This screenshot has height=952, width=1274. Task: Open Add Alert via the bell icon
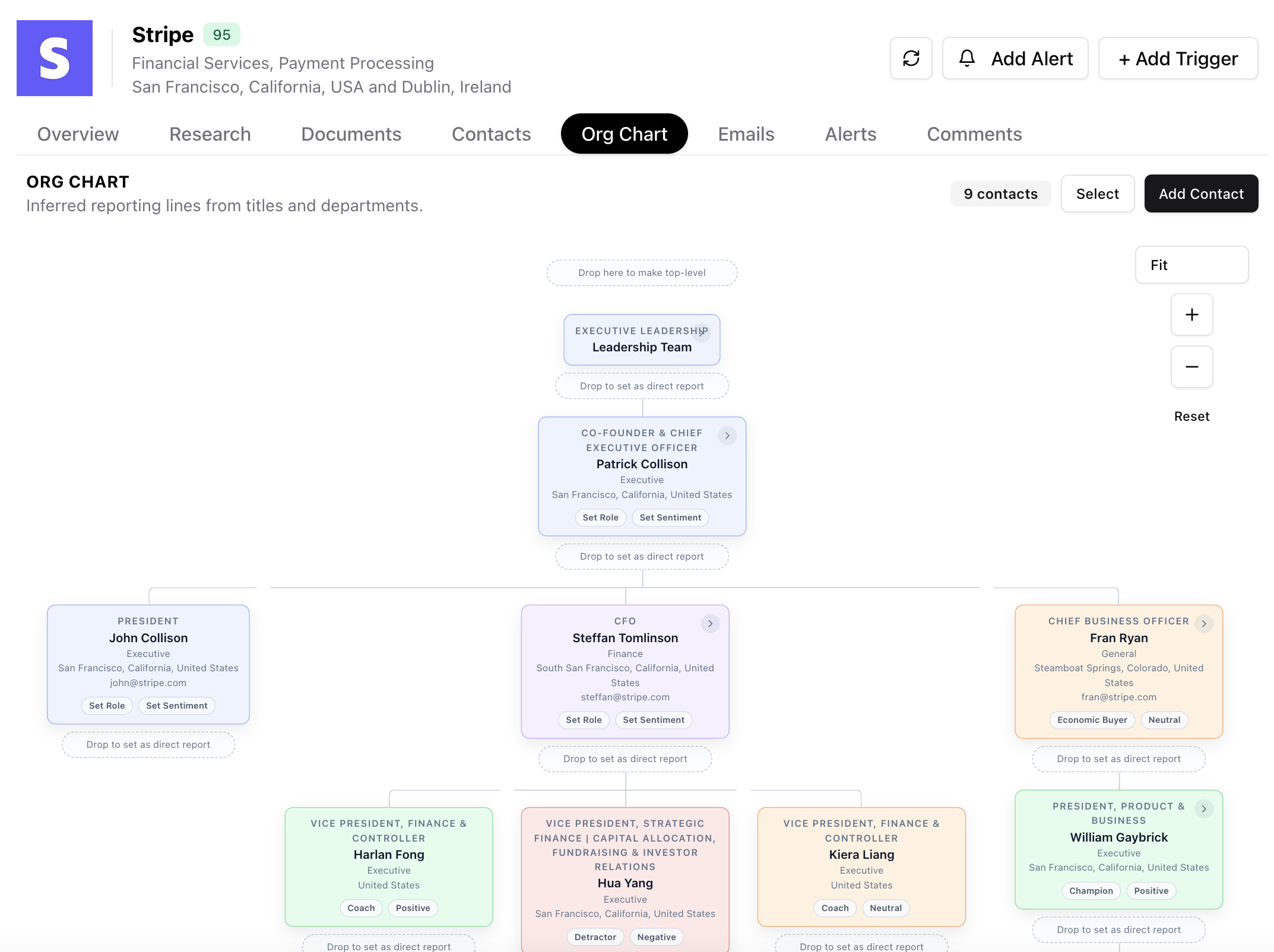(966, 58)
